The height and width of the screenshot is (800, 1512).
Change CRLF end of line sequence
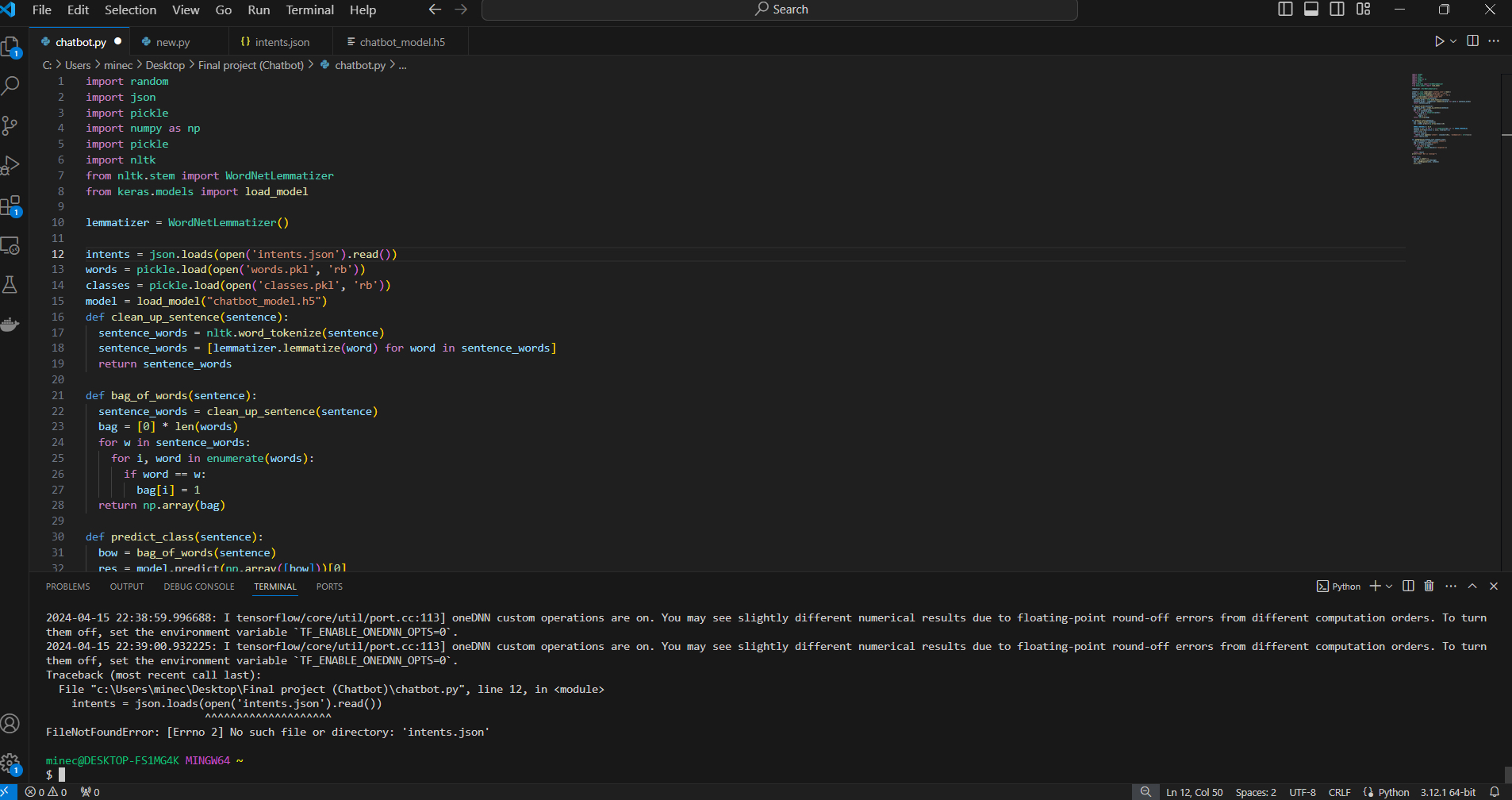coord(1339,792)
